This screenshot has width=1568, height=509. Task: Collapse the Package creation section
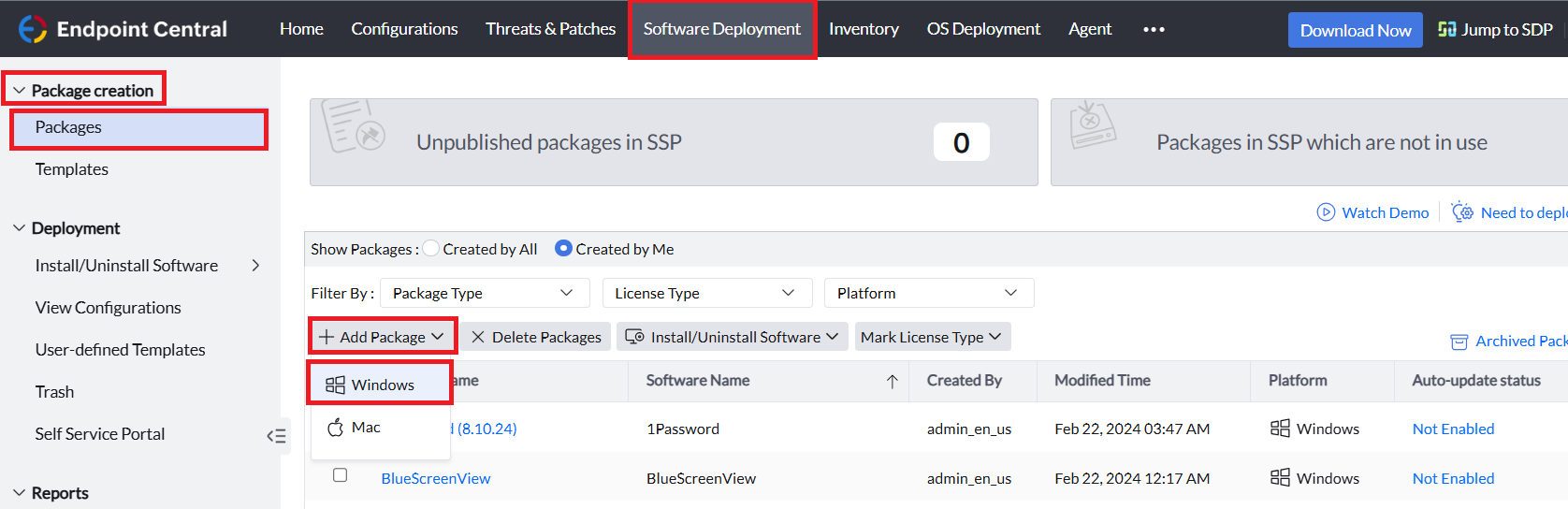click(x=19, y=91)
